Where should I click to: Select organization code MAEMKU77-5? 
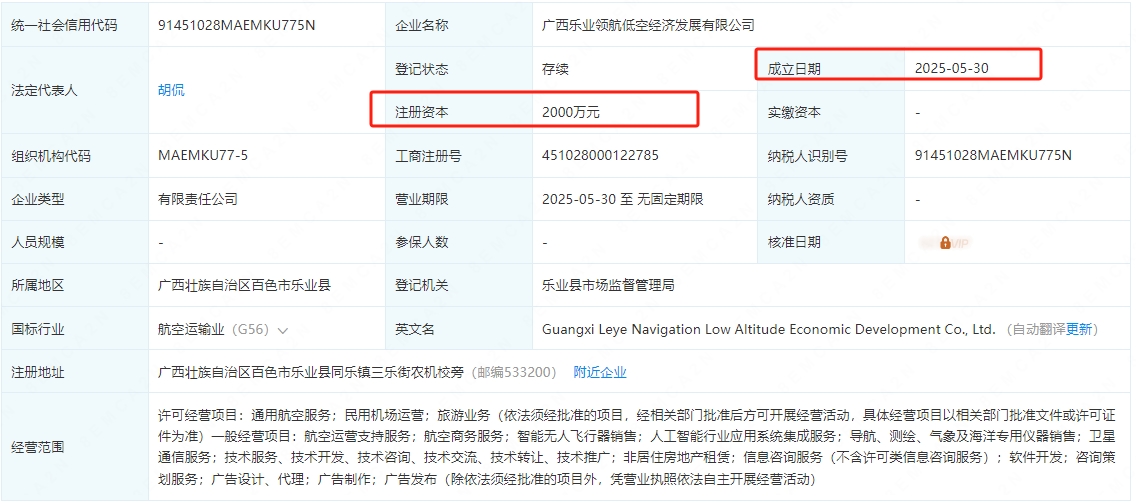[203, 156]
